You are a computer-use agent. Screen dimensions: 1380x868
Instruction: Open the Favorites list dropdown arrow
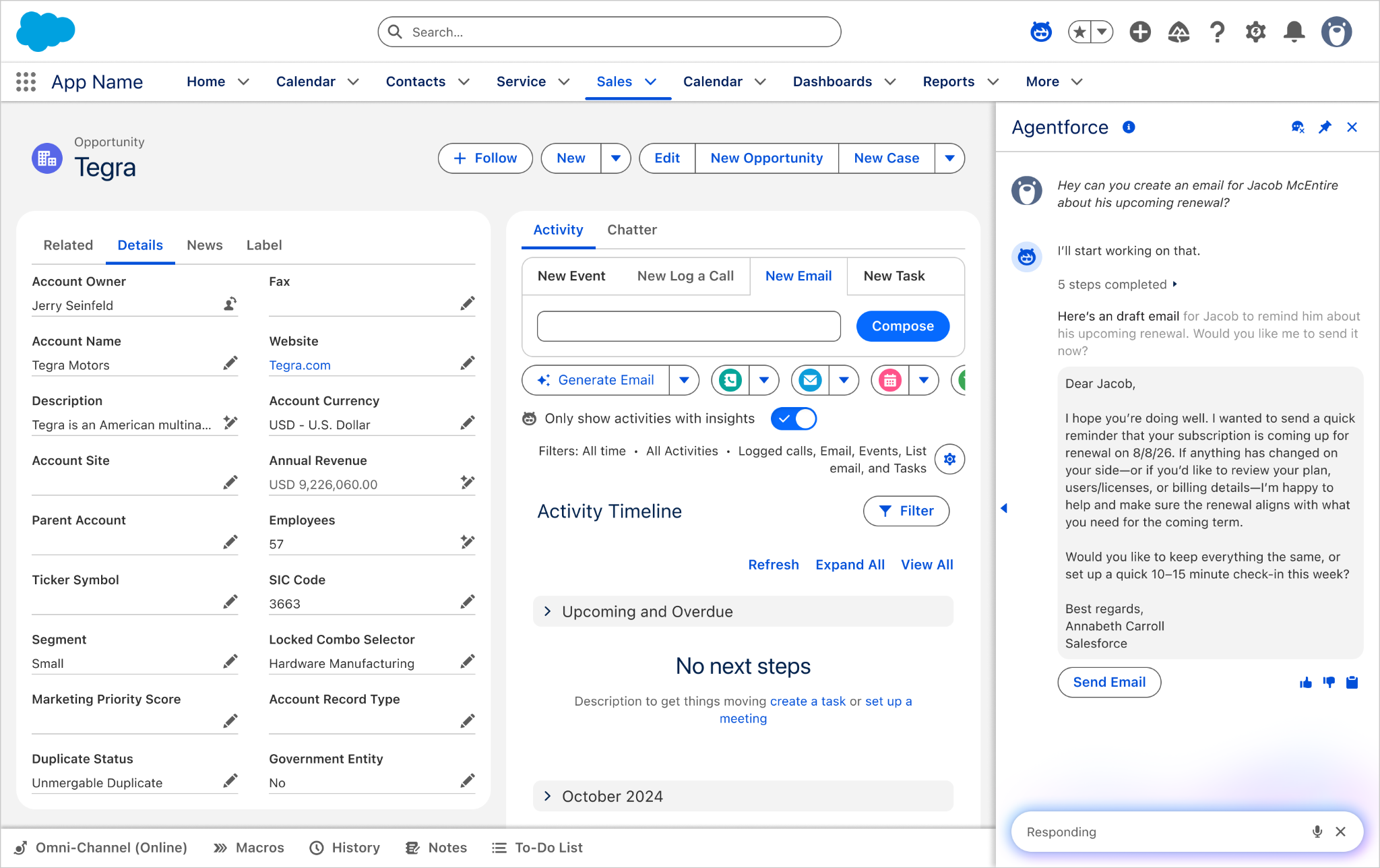[x=1102, y=32]
